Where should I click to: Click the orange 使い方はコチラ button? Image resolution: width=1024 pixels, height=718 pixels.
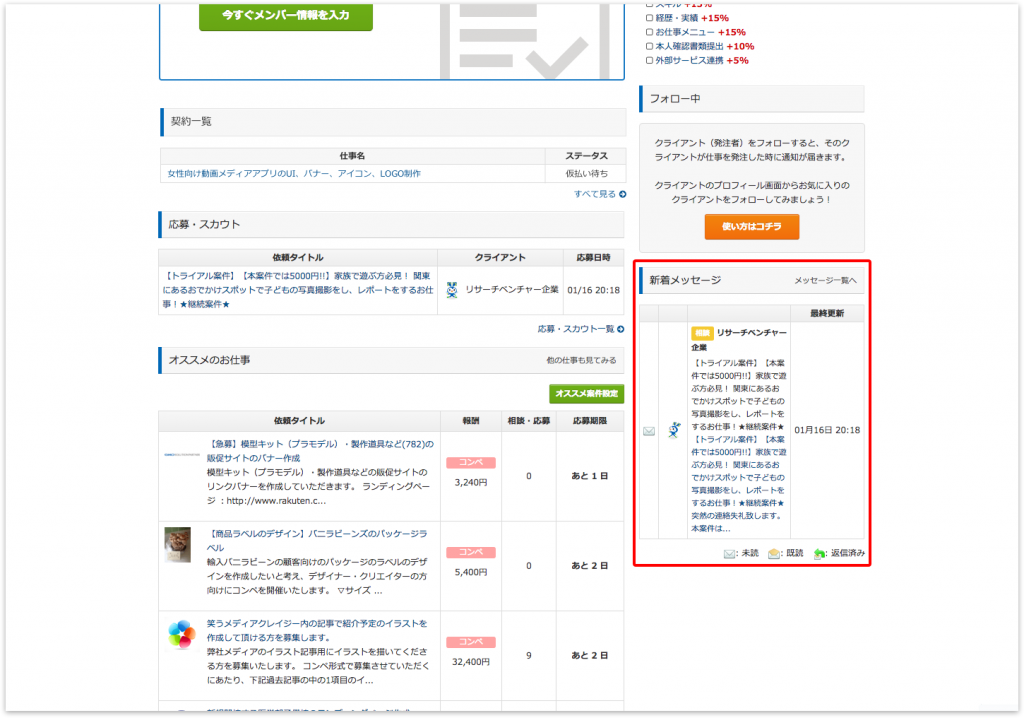tap(751, 227)
